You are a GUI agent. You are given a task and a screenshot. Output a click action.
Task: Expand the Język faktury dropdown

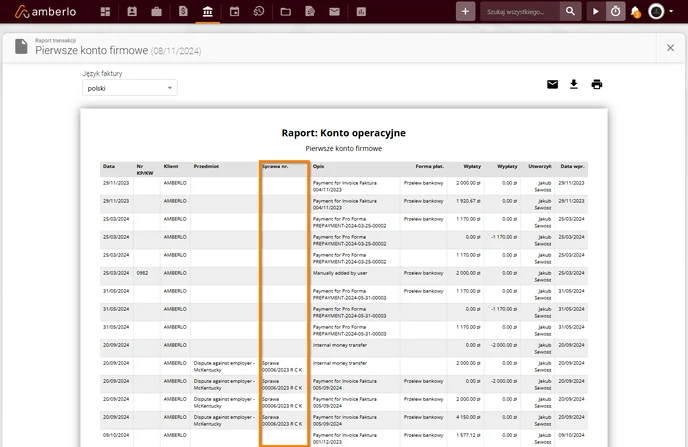pos(130,88)
